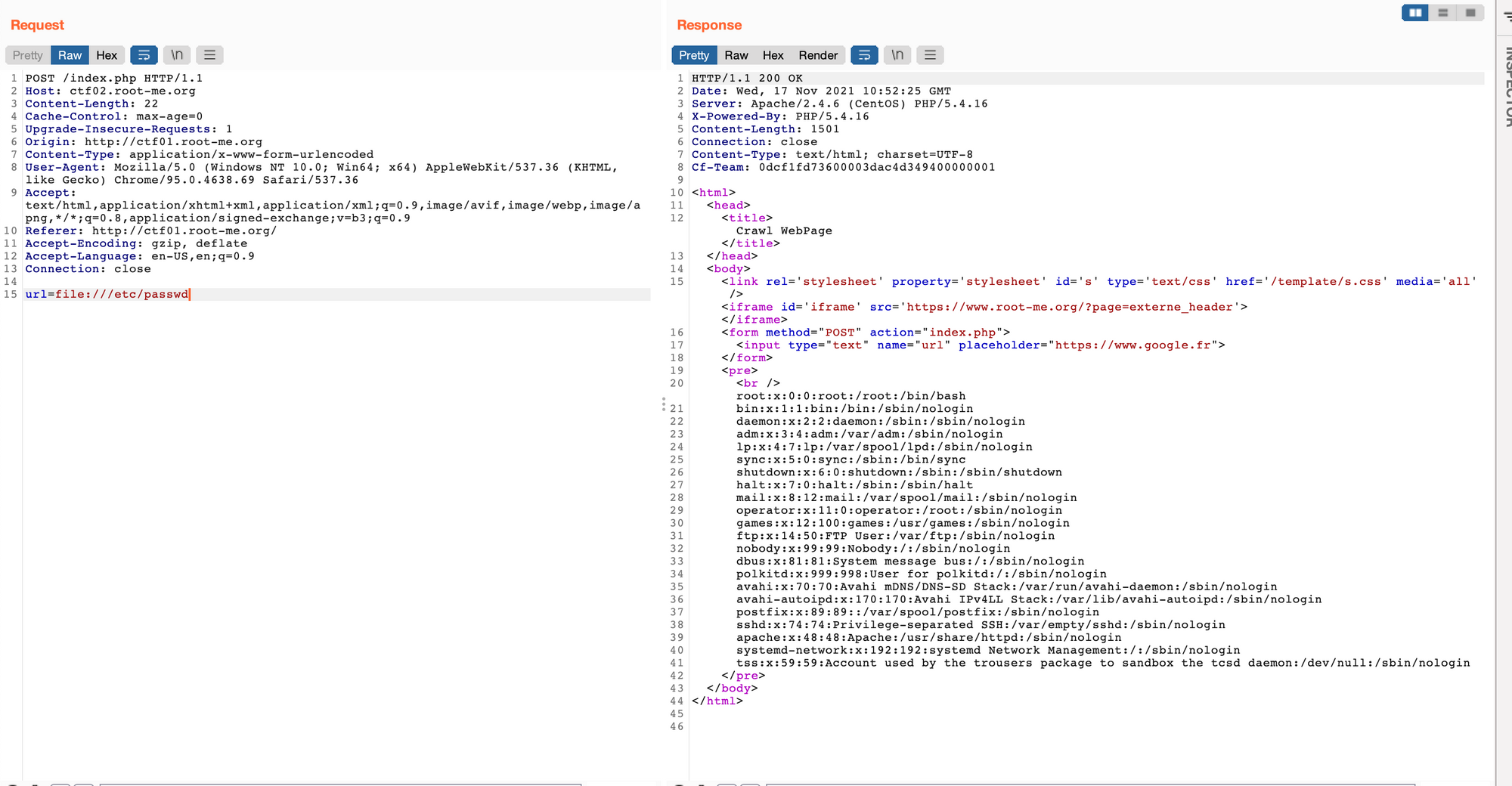Screen dimensions: 1512x786
Task: Click the Cf-Team response header
Action: pos(843,167)
